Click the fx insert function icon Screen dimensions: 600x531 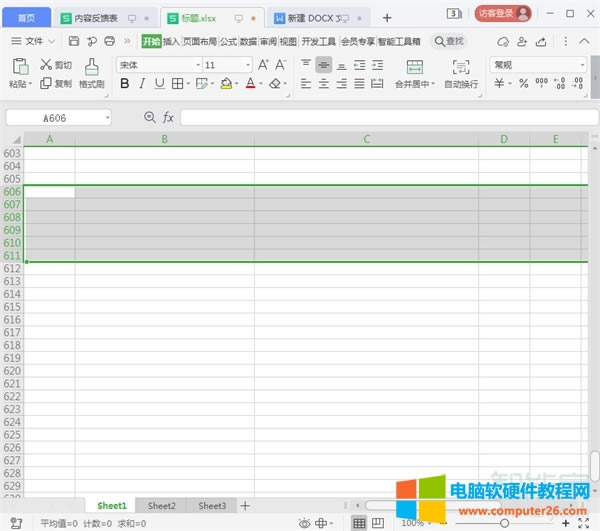(x=168, y=117)
